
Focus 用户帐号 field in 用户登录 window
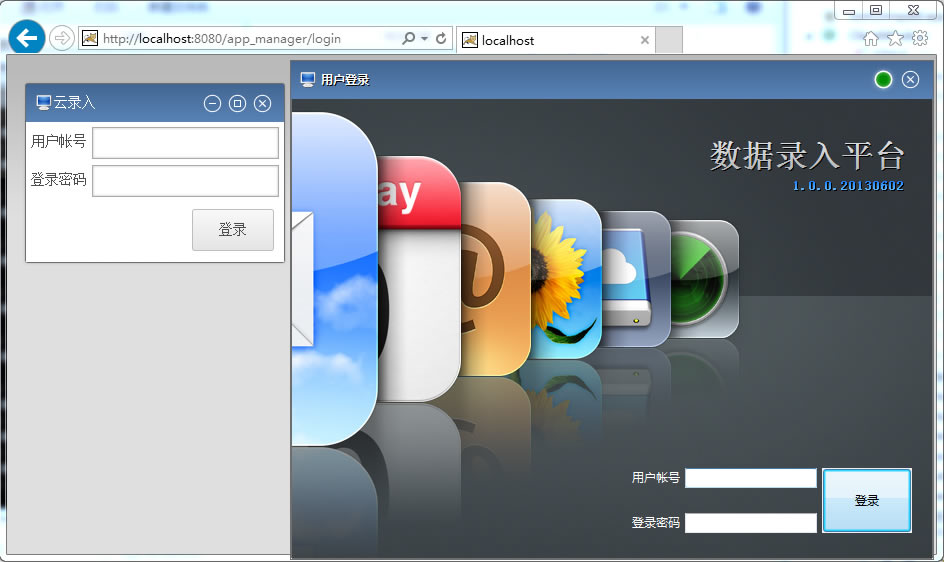coord(751,478)
